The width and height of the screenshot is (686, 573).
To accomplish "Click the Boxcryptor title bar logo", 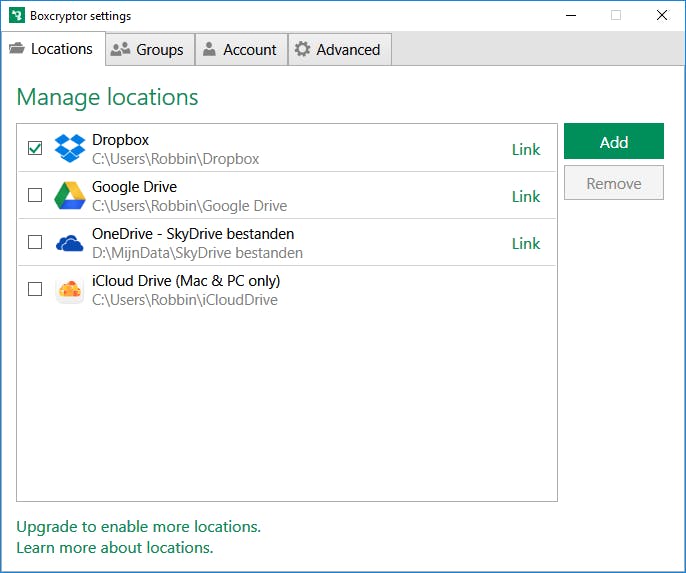I will click(x=17, y=16).
